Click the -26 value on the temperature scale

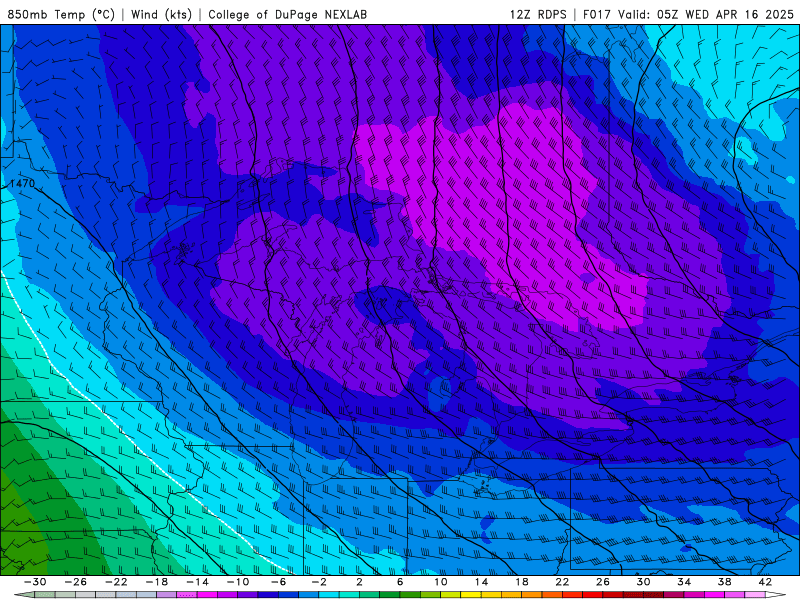click(x=76, y=582)
